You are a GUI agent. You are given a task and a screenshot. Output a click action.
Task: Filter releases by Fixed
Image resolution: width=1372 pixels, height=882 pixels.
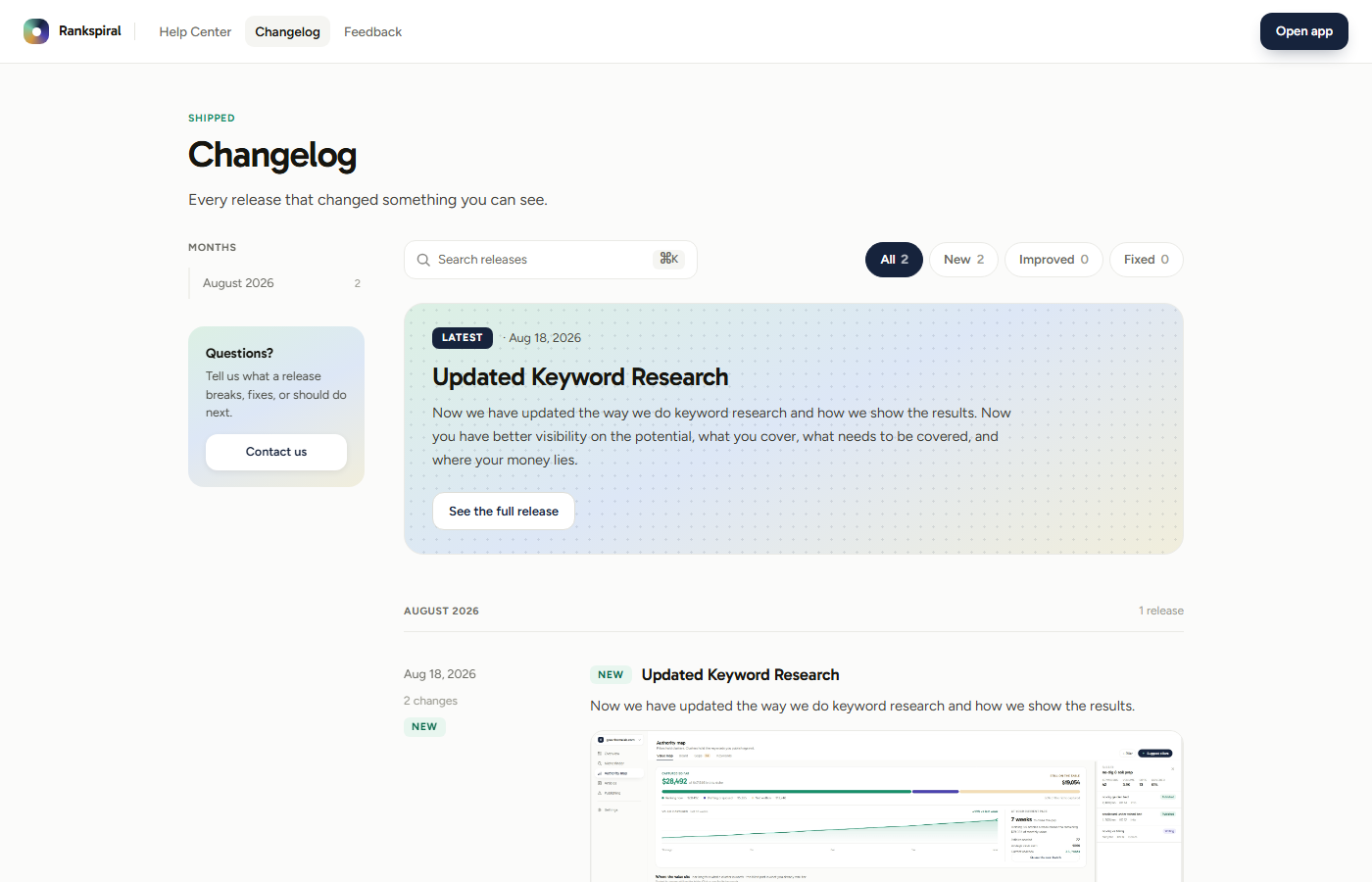[x=1146, y=260]
